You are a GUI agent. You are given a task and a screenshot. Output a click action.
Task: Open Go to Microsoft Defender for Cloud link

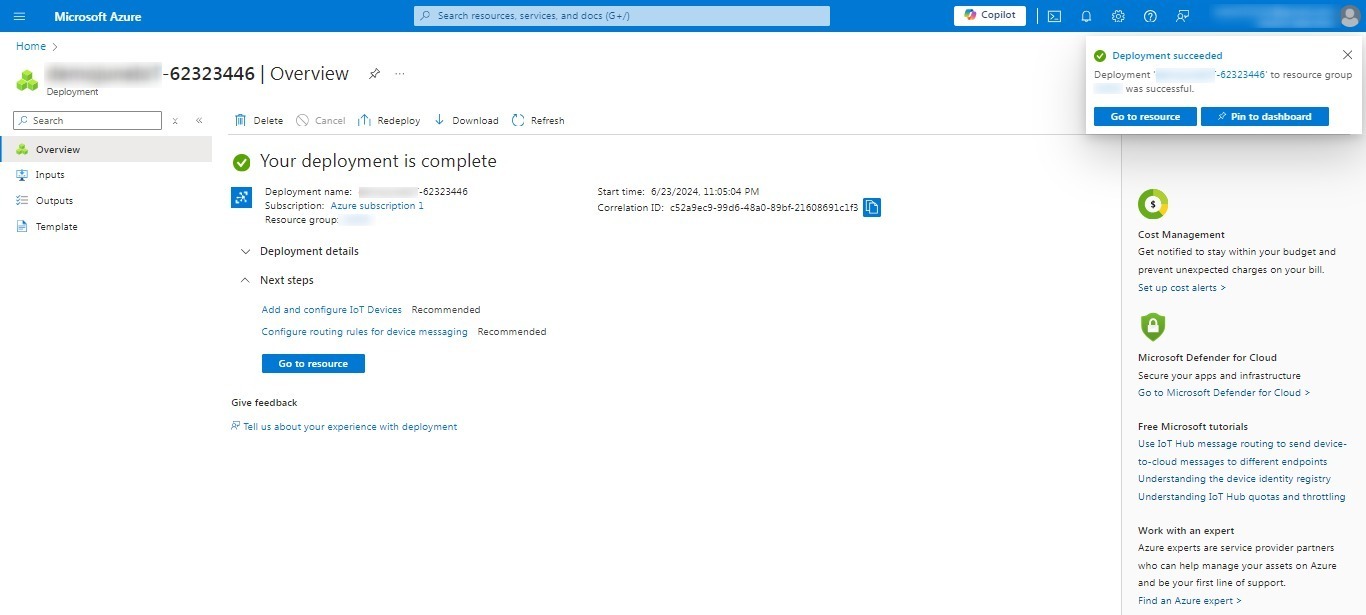click(1224, 393)
